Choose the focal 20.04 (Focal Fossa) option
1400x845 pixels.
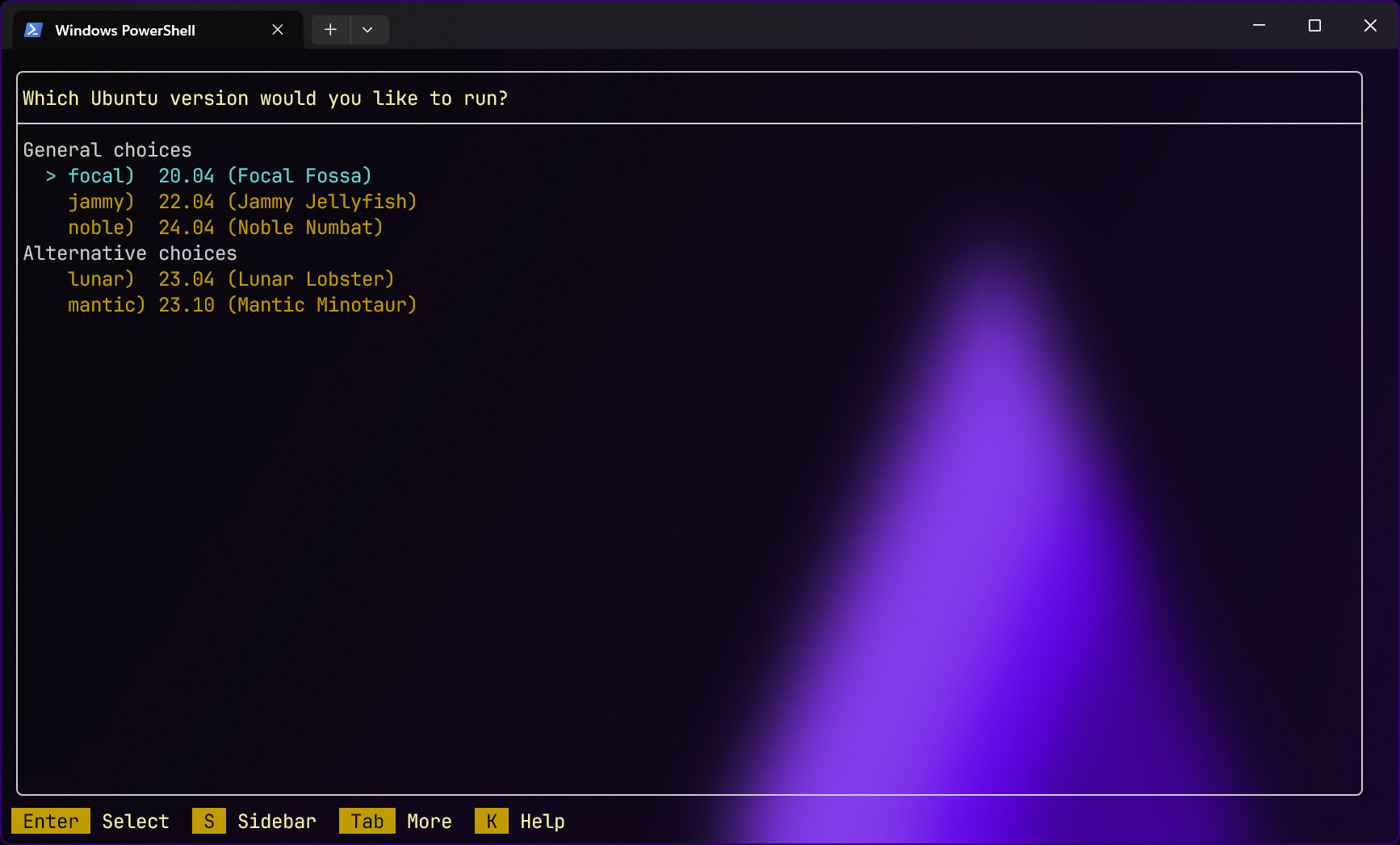[220, 176]
